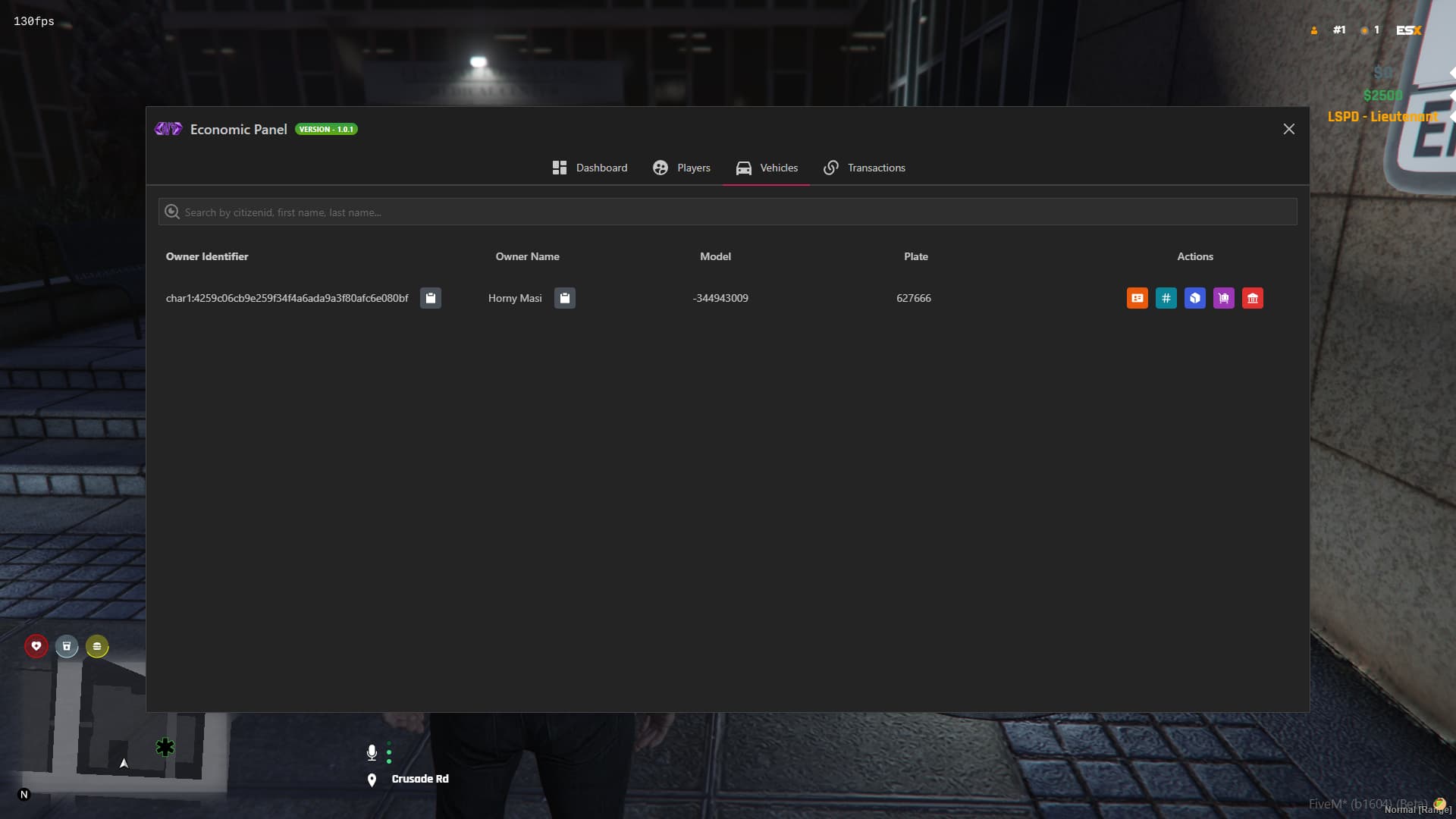This screenshot has height=819, width=1456.
Task: Click the magnifier icon in search bar
Action: (172, 212)
